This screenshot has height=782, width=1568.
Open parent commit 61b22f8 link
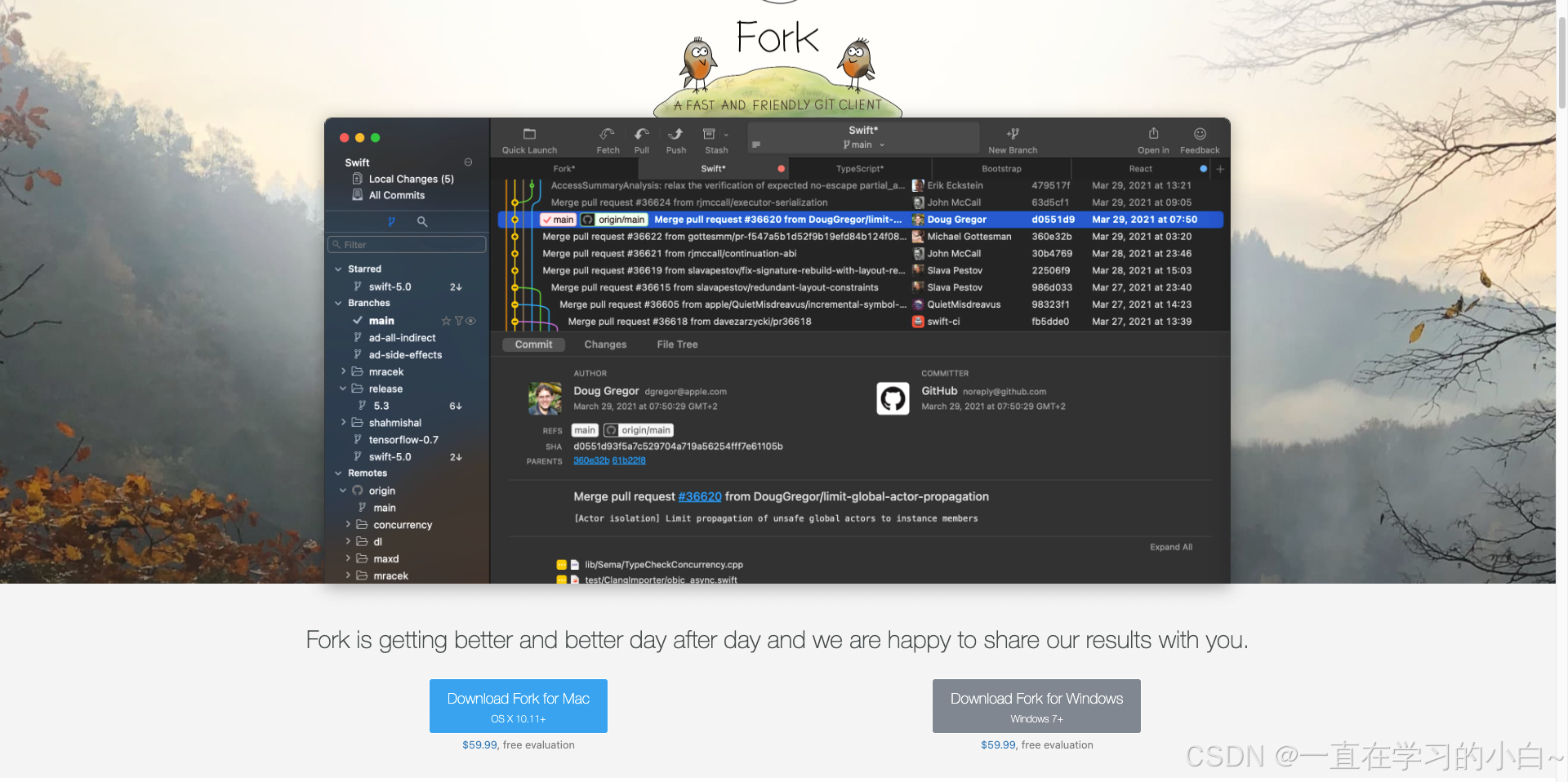click(x=629, y=460)
